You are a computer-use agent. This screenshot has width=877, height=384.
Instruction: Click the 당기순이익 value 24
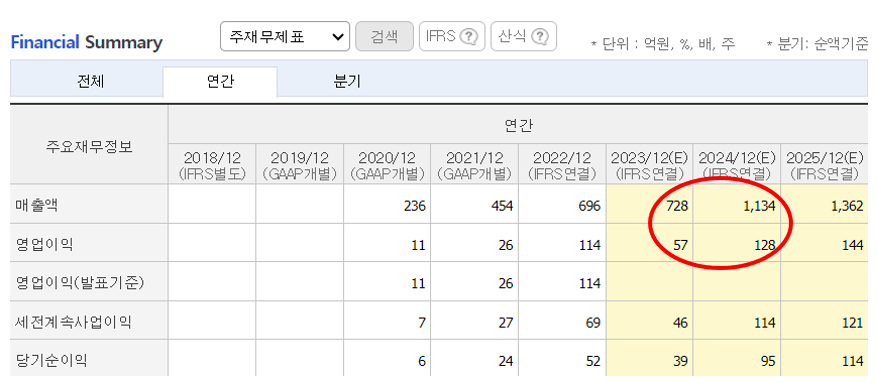tap(506, 361)
